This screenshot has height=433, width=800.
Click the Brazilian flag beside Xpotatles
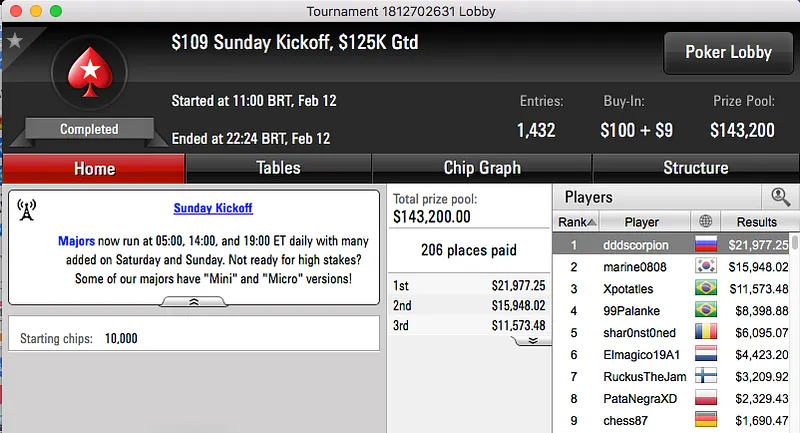pyautogui.click(x=706, y=289)
